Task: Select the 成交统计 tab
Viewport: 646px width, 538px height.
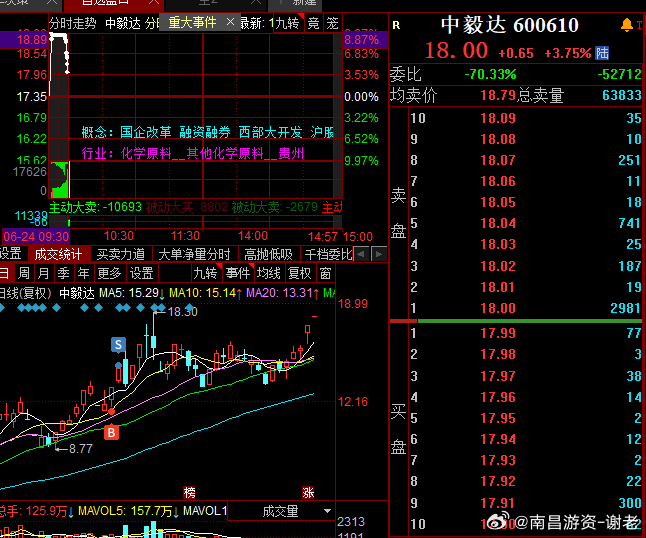Action: tap(58, 254)
